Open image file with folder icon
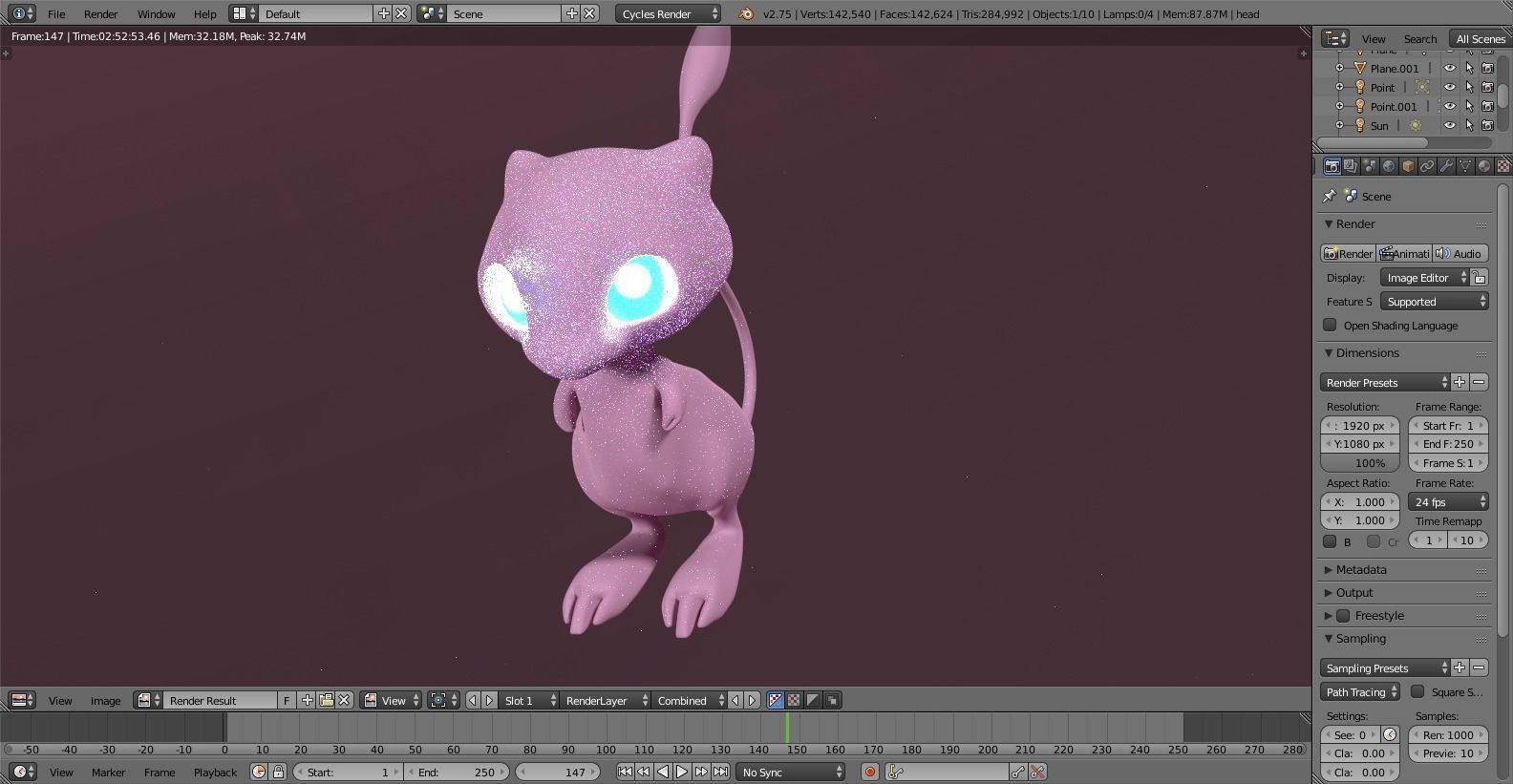Image resolution: width=1513 pixels, height=784 pixels. [326, 700]
